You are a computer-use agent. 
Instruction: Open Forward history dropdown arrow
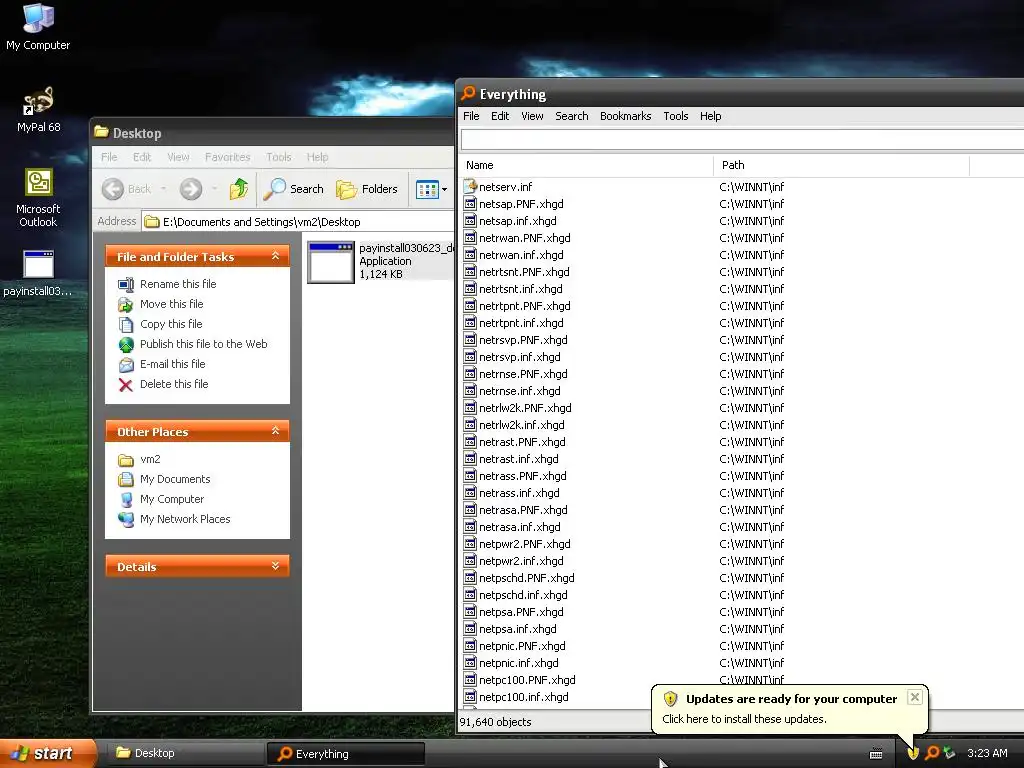[x=214, y=189]
